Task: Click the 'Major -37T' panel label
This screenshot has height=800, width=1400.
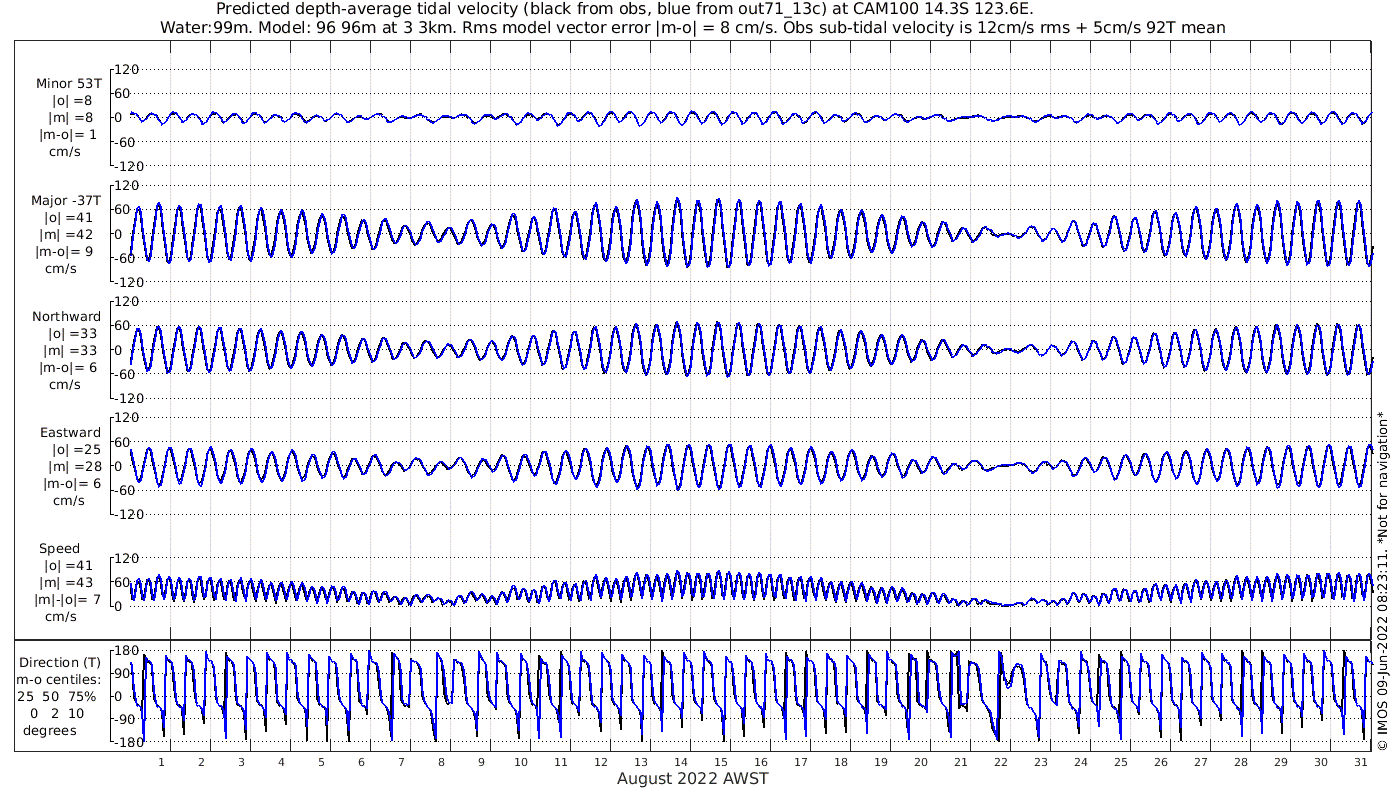Action: click(x=66, y=200)
